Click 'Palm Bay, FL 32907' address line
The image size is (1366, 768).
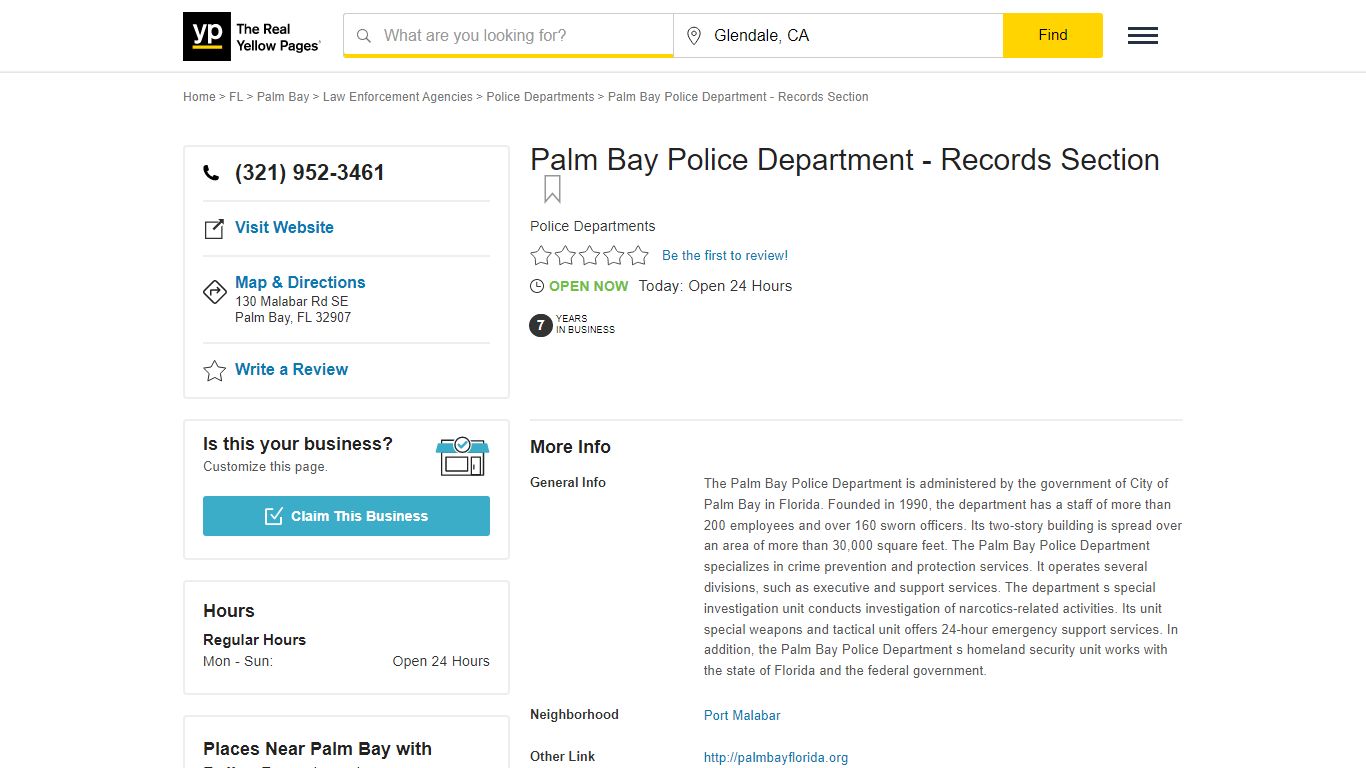[x=293, y=318]
